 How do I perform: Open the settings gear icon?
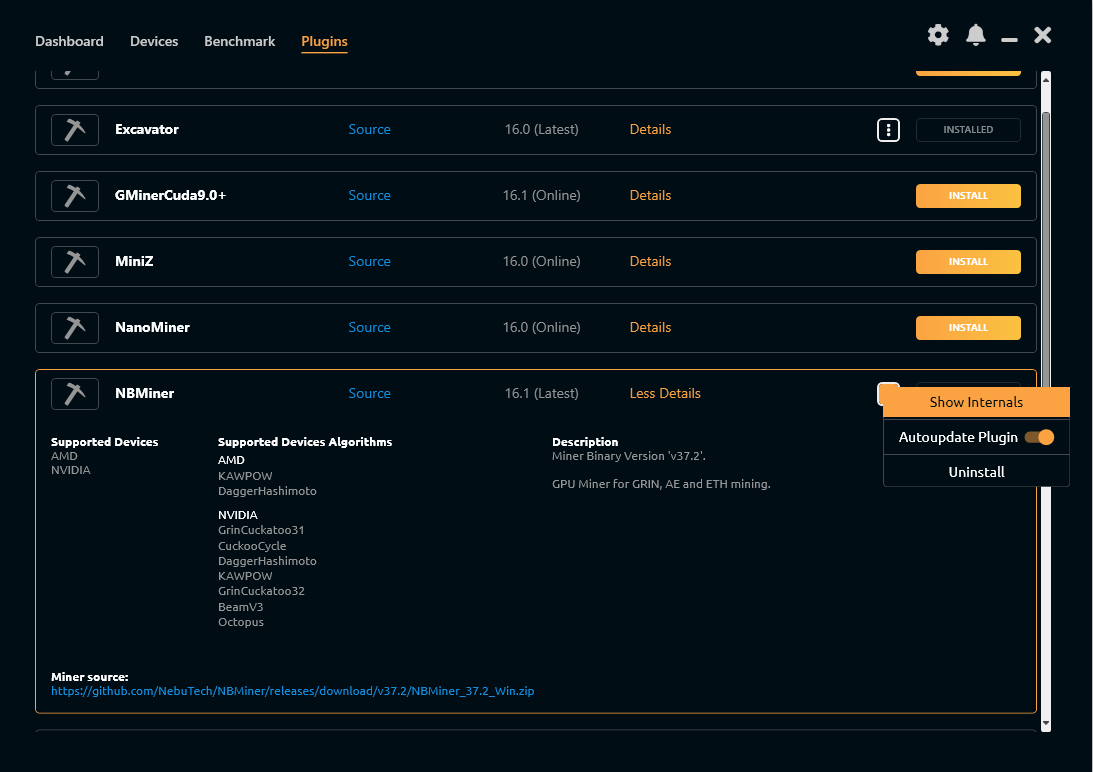tap(938, 35)
